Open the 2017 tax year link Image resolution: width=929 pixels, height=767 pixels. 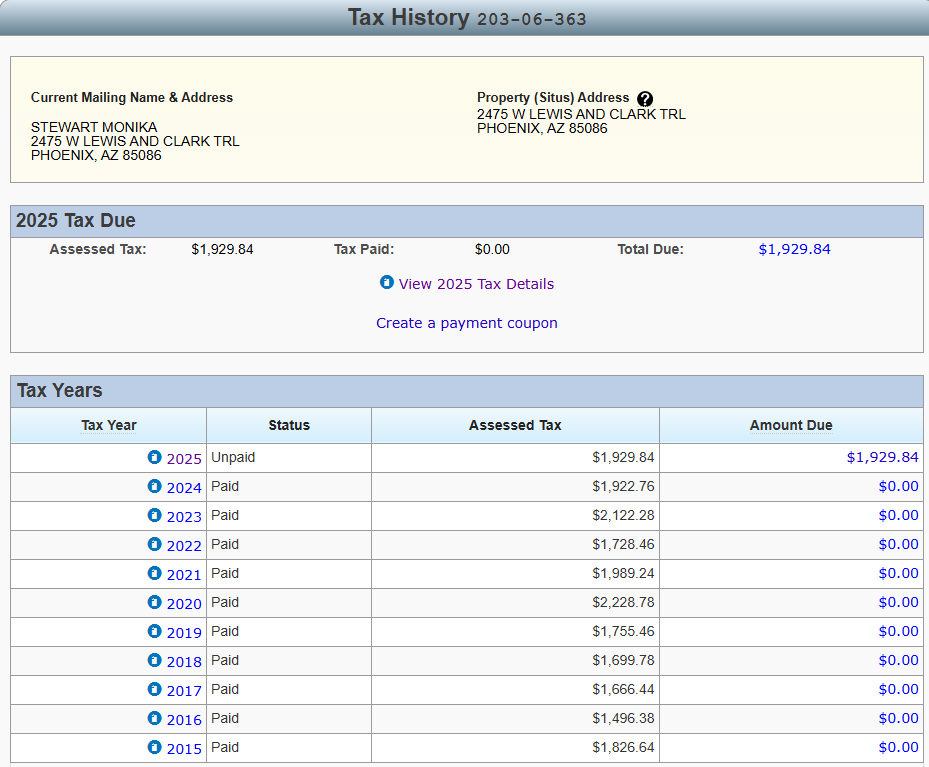(184, 691)
